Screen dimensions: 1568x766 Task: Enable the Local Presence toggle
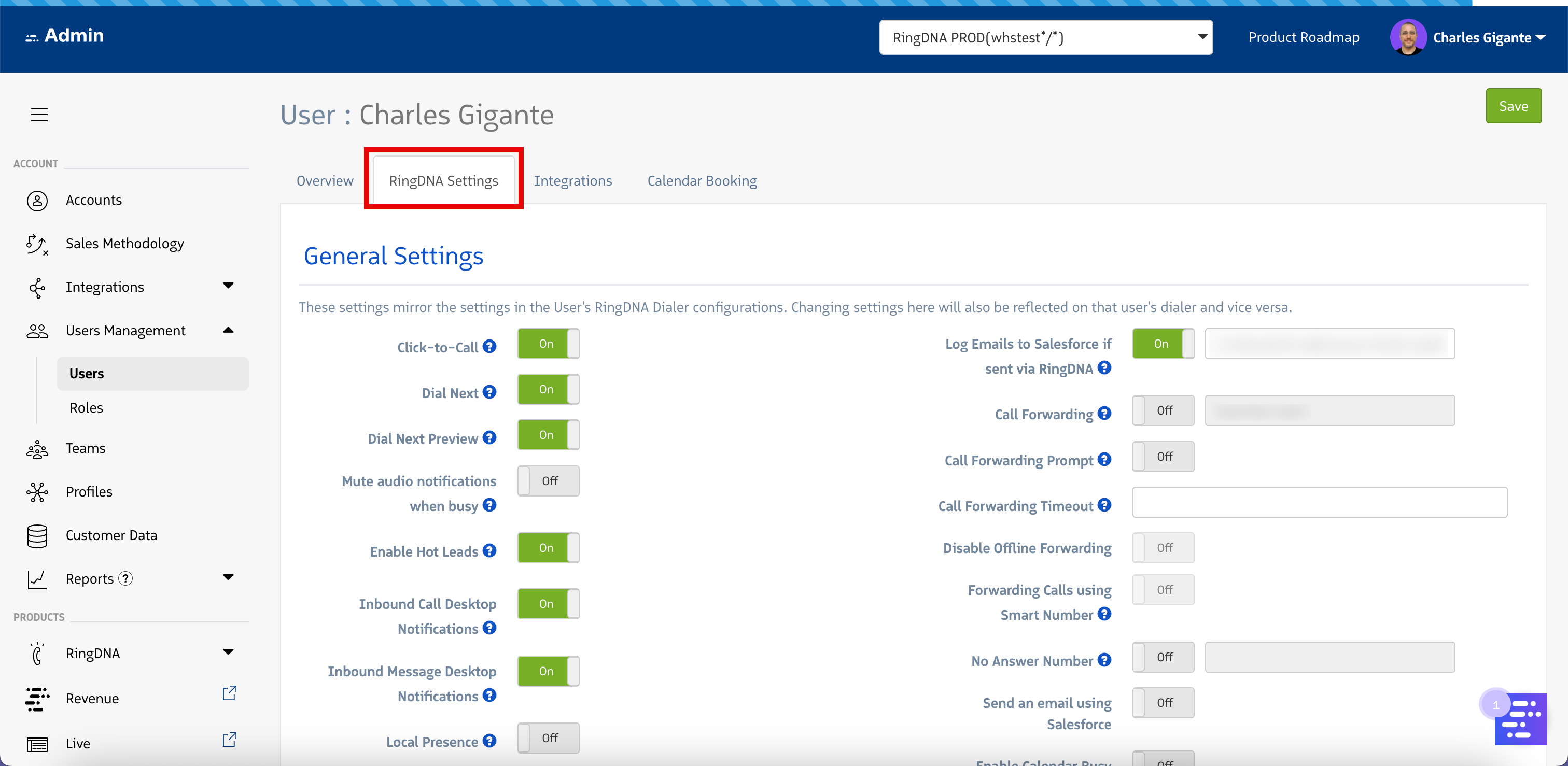(548, 737)
